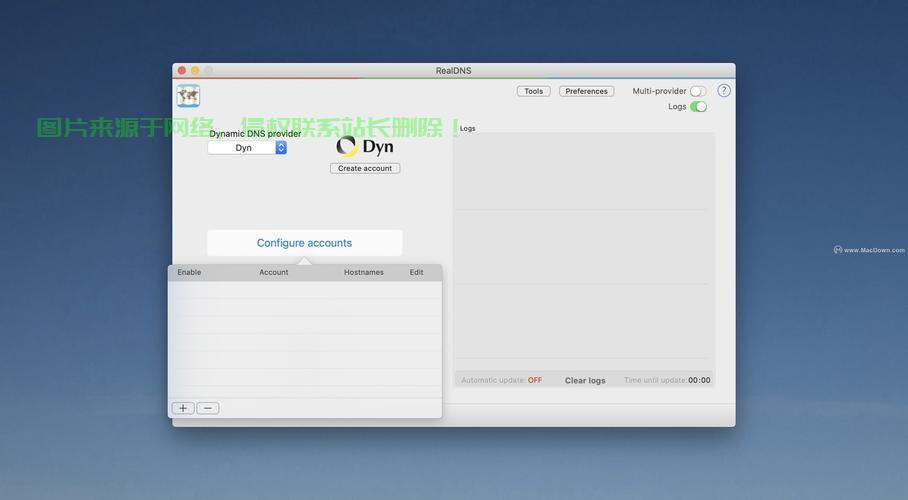
Task: Minimize the RealDNS window with the yellow button
Action: (x=195, y=70)
